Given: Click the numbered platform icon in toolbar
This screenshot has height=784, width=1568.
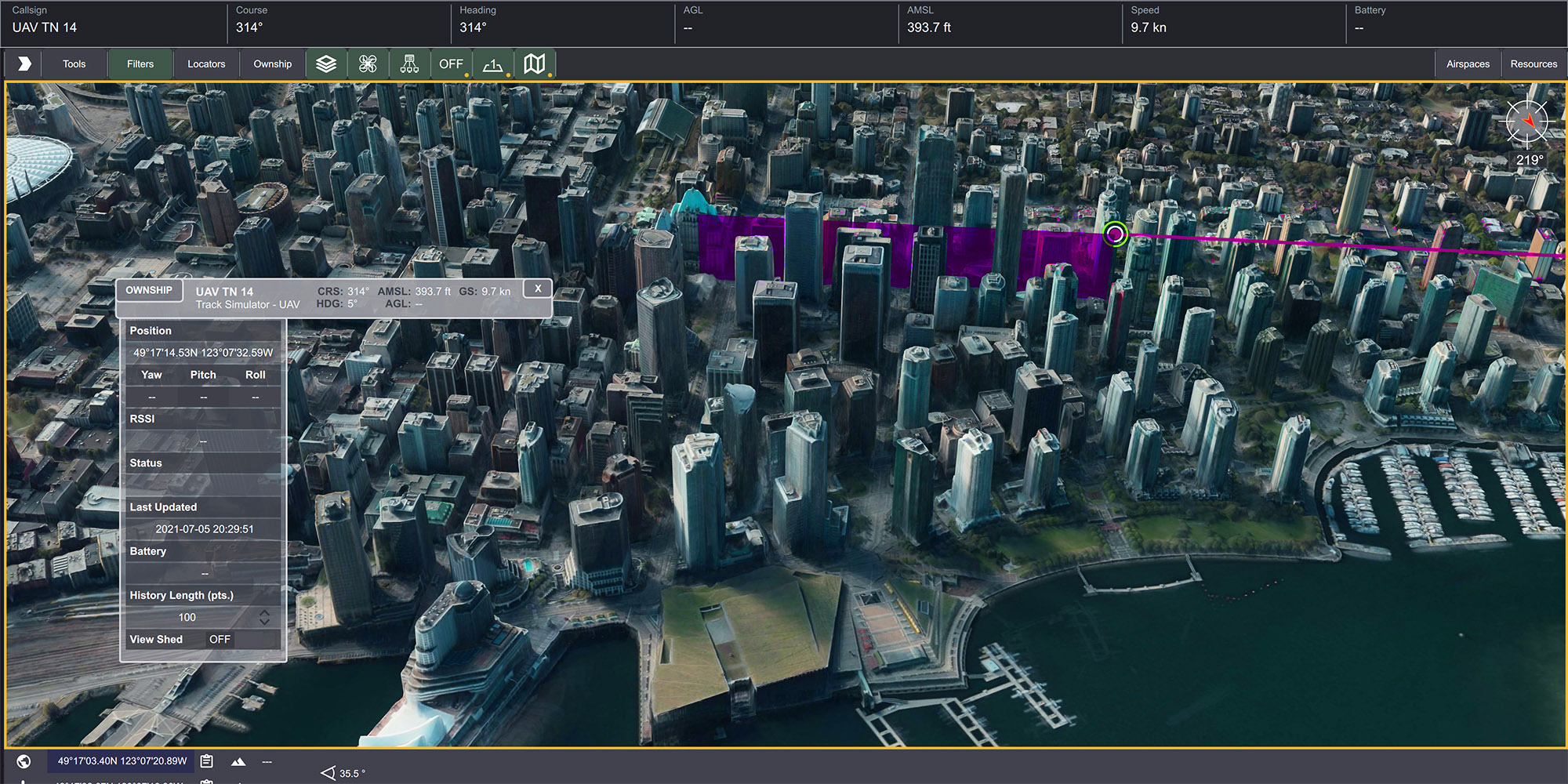Looking at the screenshot, I should [493, 64].
